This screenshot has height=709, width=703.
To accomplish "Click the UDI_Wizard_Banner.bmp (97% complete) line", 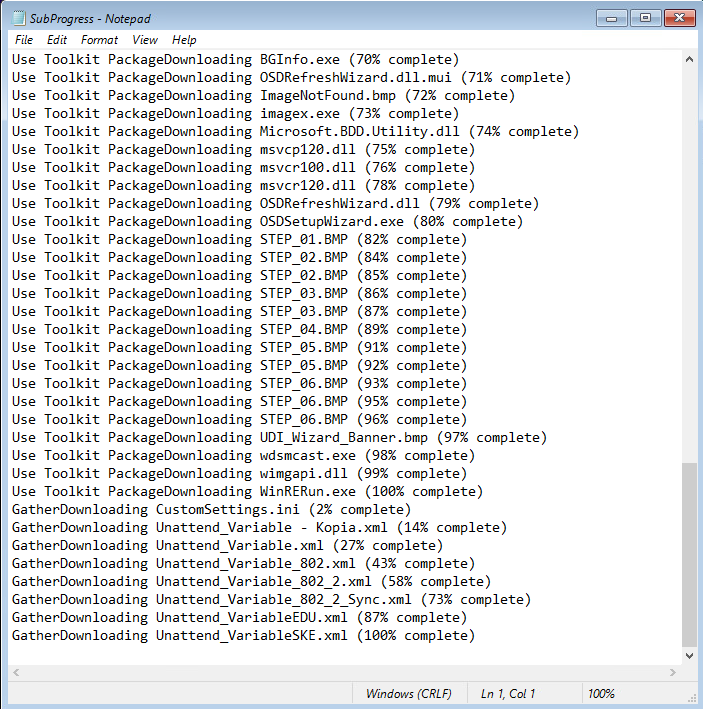I will (x=280, y=438).
